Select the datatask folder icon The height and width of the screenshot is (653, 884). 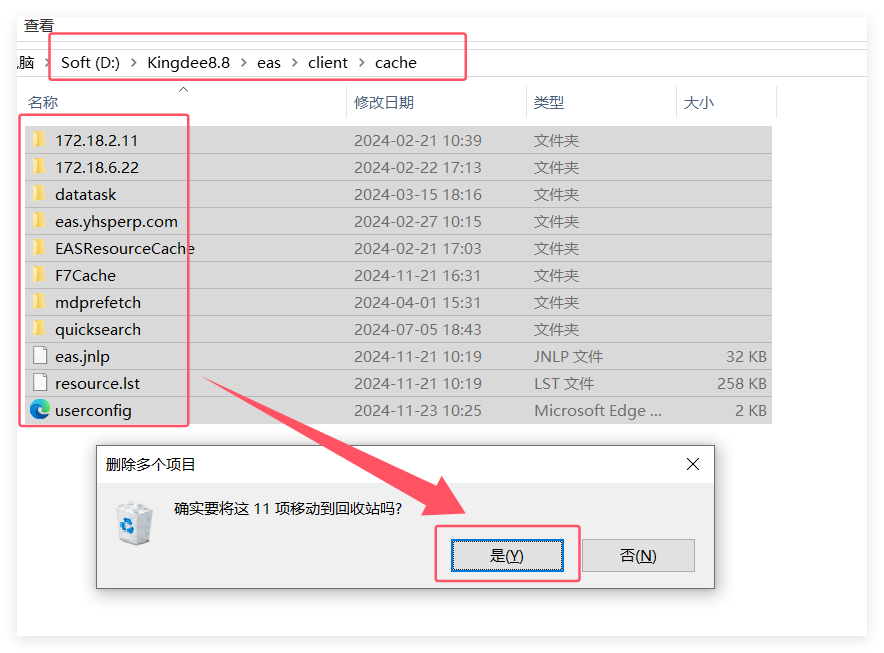pos(39,193)
